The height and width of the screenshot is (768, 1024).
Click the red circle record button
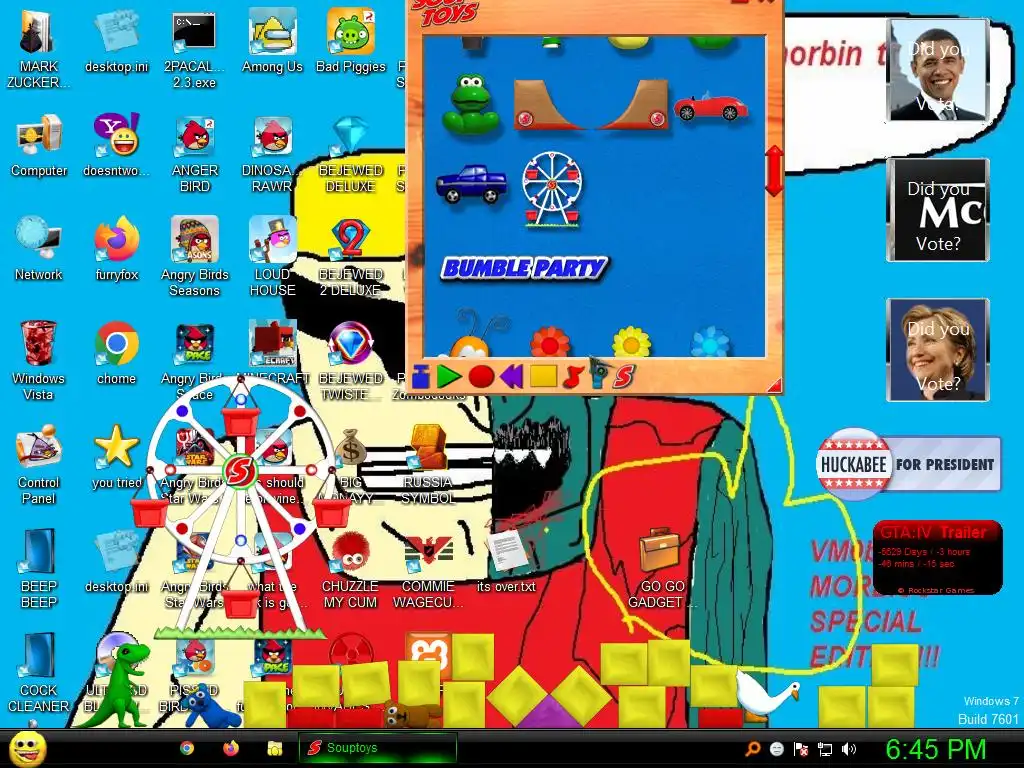(x=481, y=377)
